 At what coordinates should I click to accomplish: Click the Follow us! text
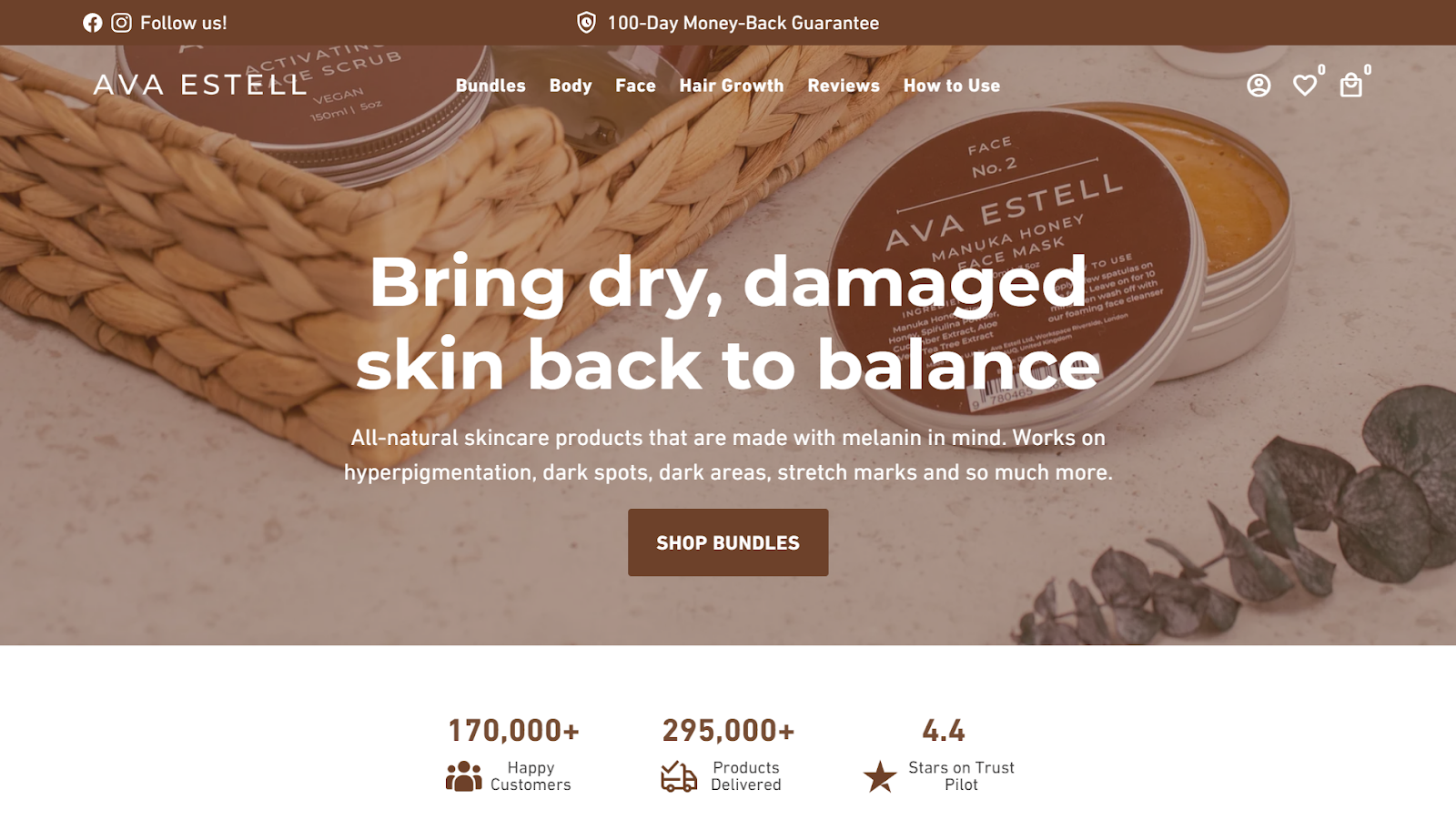tap(184, 23)
